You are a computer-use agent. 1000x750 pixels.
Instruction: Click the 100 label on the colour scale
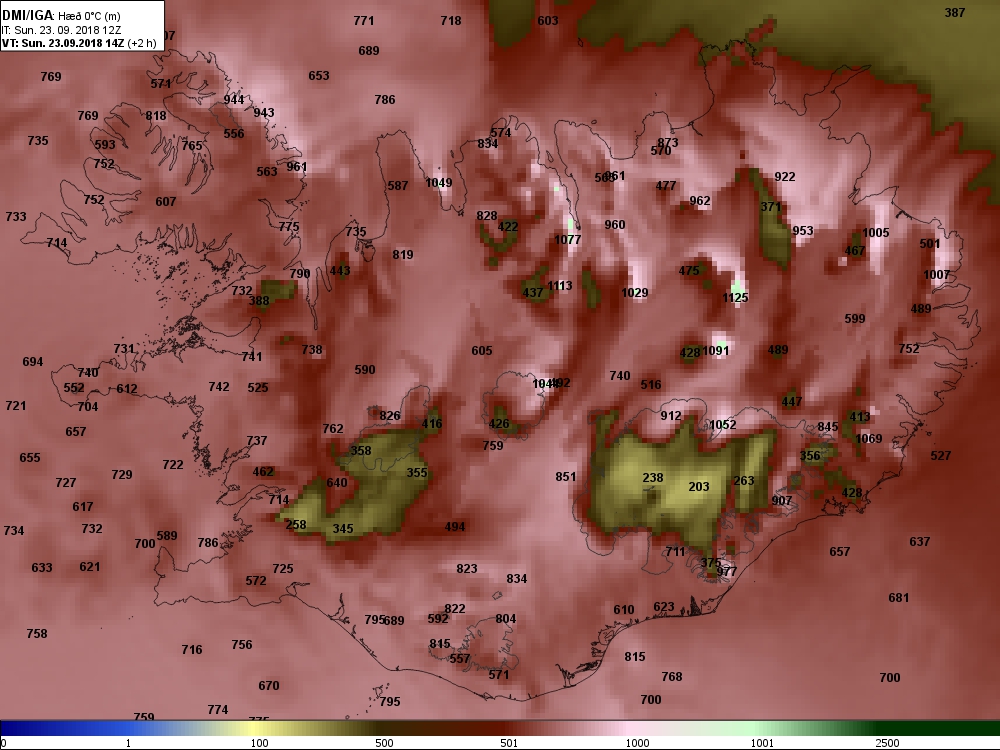[x=259, y=743]
